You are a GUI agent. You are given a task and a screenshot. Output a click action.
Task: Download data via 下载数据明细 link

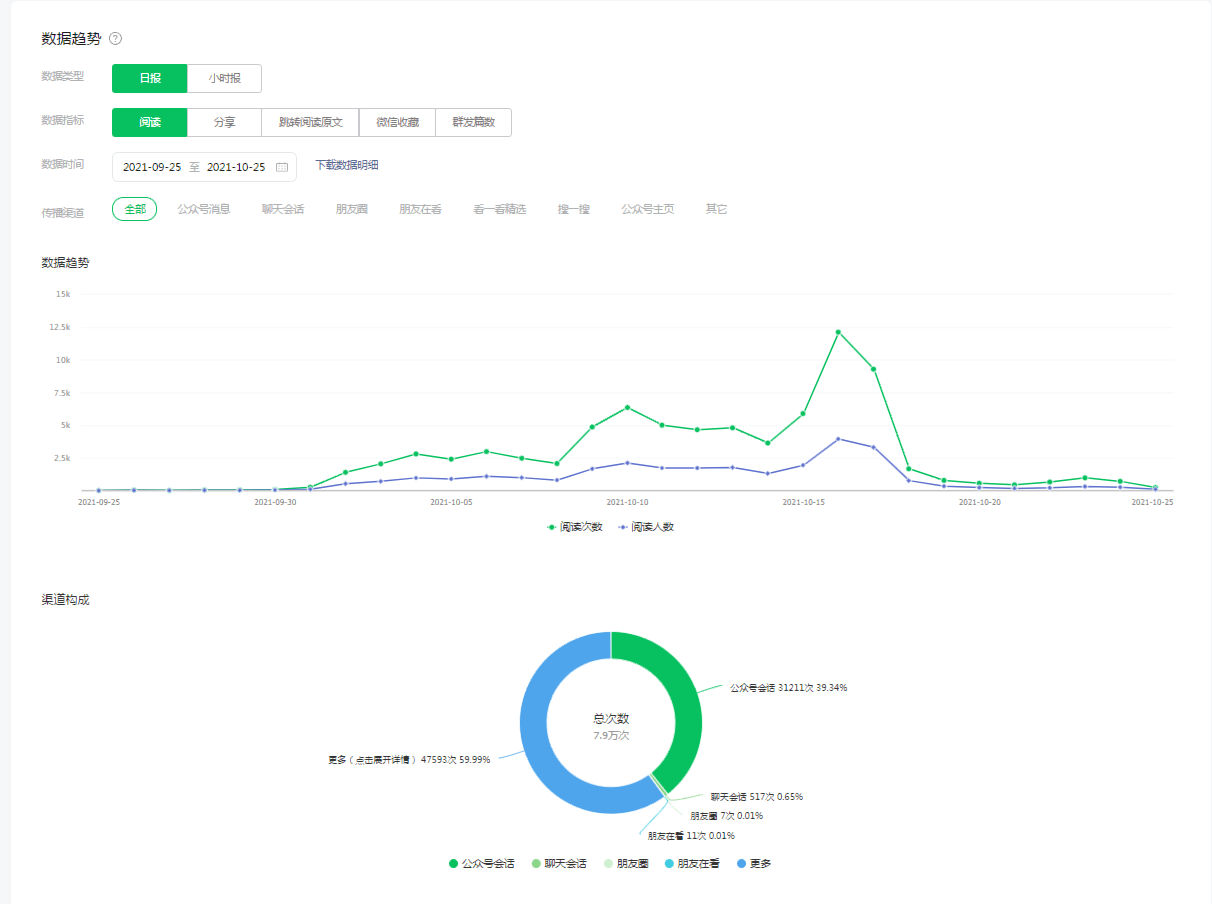coord(347,166)
